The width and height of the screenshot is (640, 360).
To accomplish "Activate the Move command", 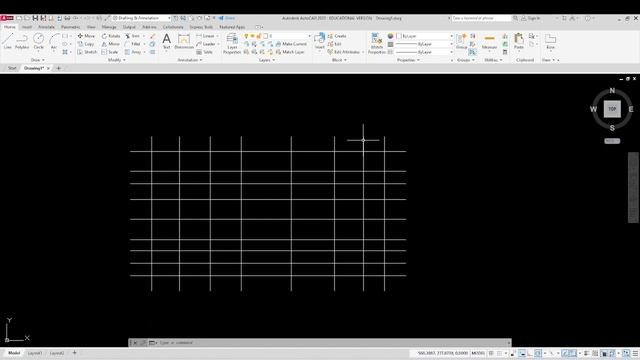I will click(86, 36).
